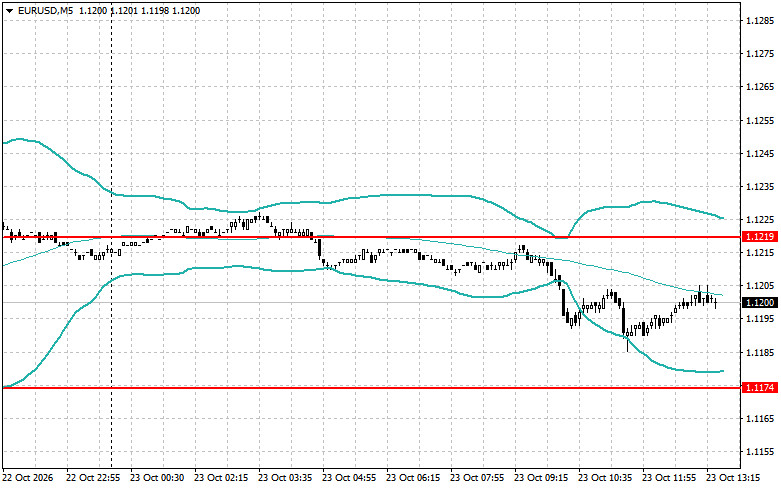Click the 23 Oct 13:15 time label
The width and height of the screenshot is (781, 489).
click(733, 478)
